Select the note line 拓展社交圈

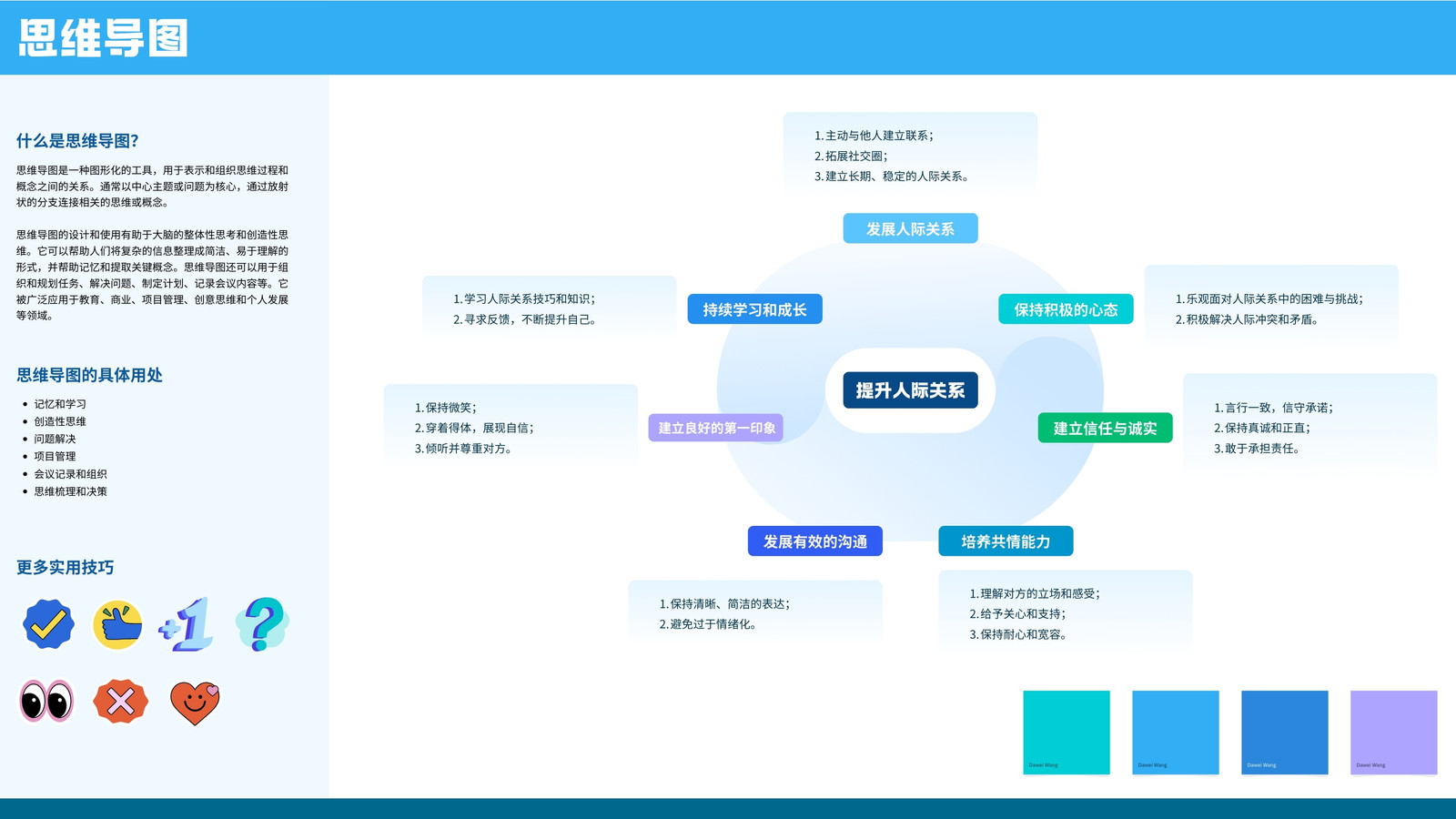click(851, 156)
